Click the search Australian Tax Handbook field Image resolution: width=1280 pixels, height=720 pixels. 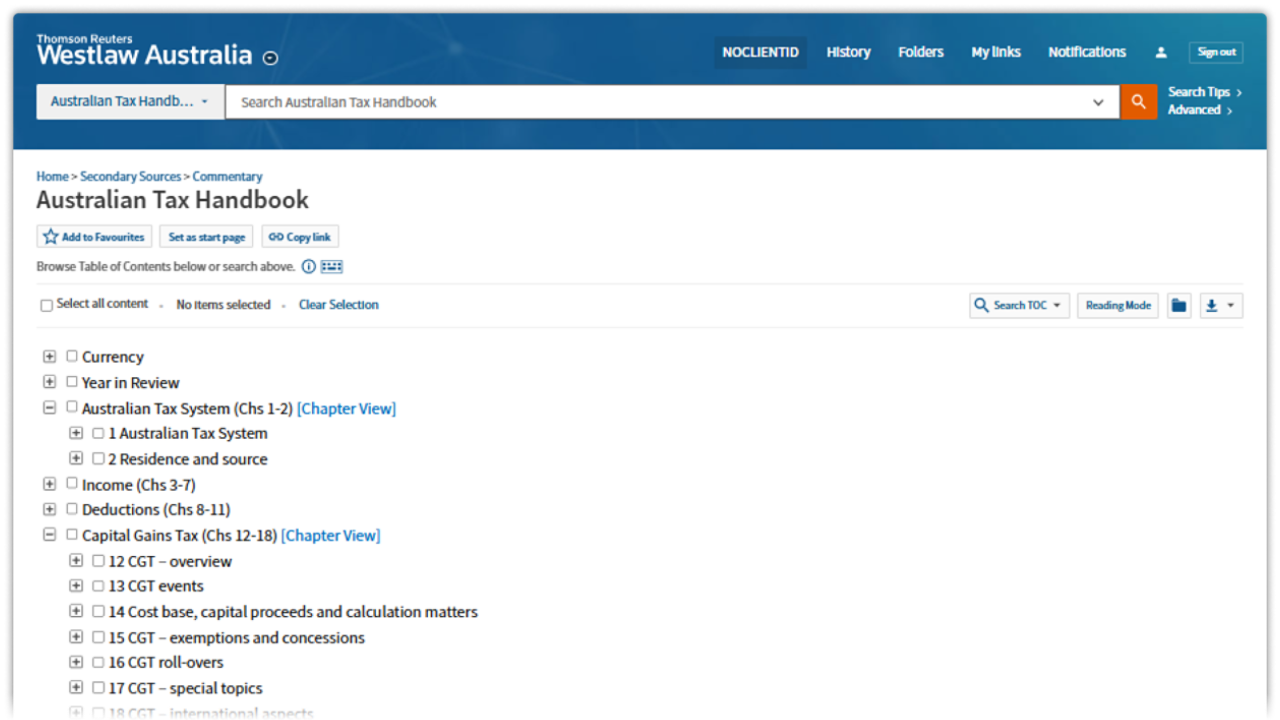tap(660, 102)
